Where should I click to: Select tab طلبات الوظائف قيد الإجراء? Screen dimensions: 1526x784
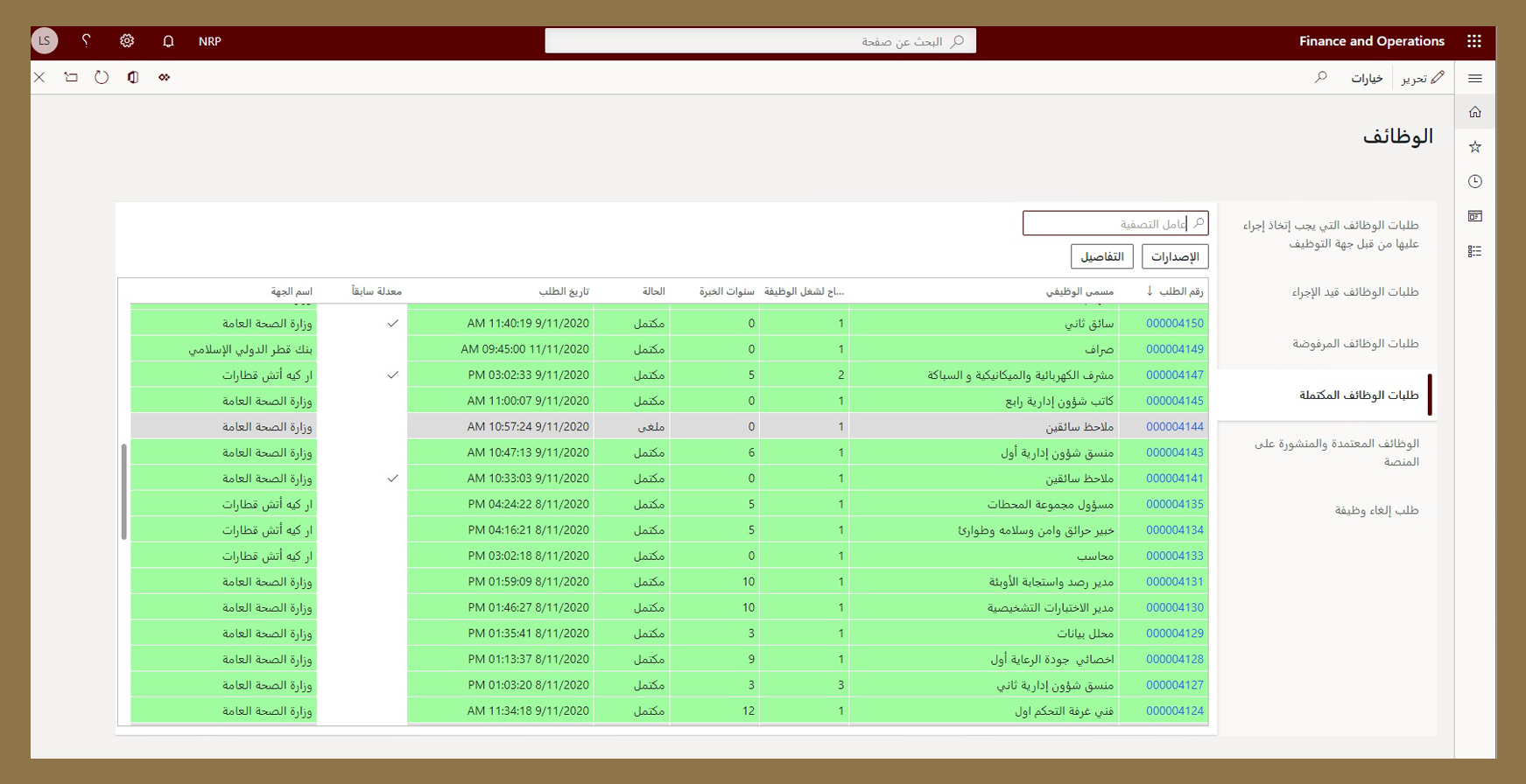tap(1355, 292)
